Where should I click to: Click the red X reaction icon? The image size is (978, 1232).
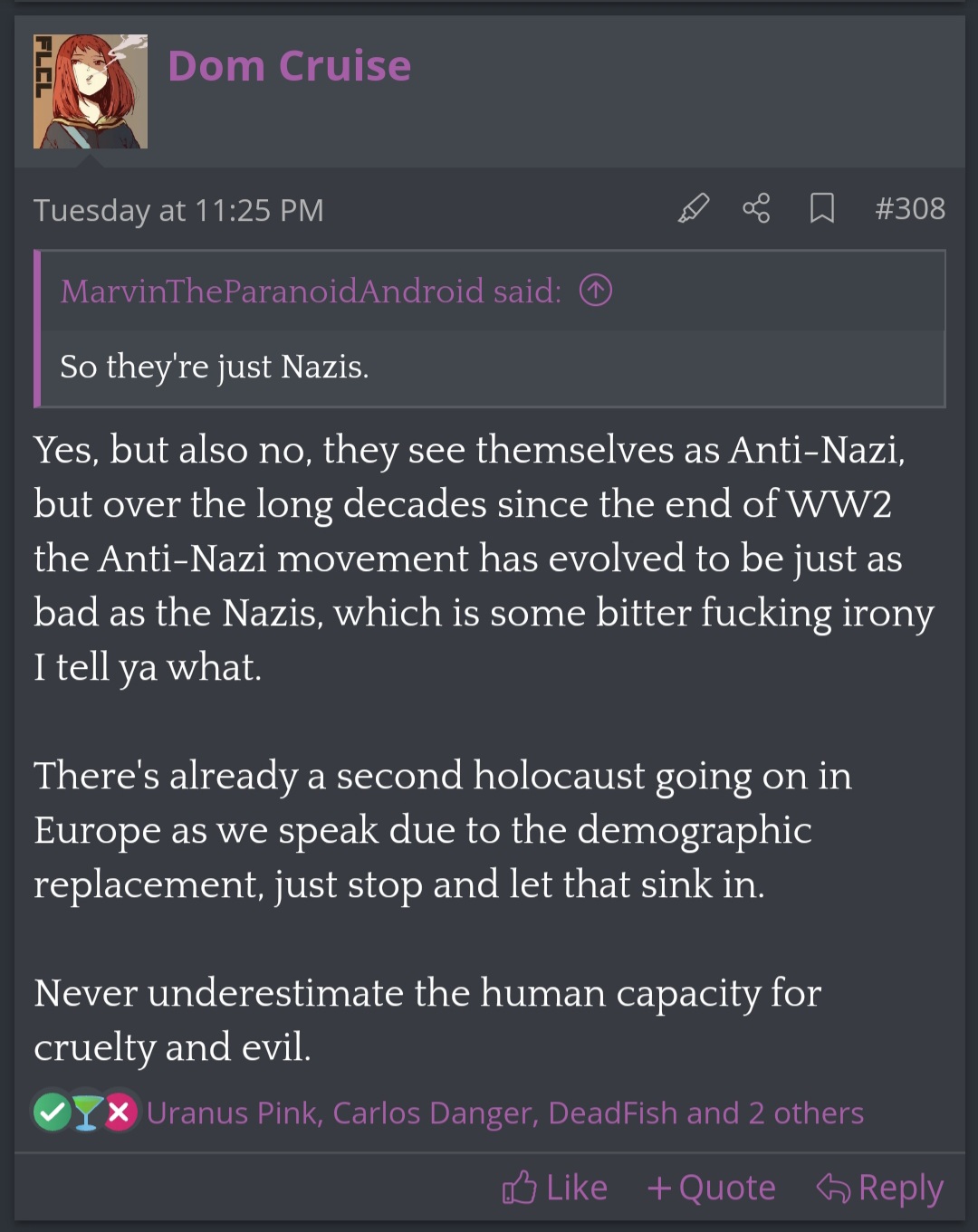pyautogui.click(x=120, y=1112)
